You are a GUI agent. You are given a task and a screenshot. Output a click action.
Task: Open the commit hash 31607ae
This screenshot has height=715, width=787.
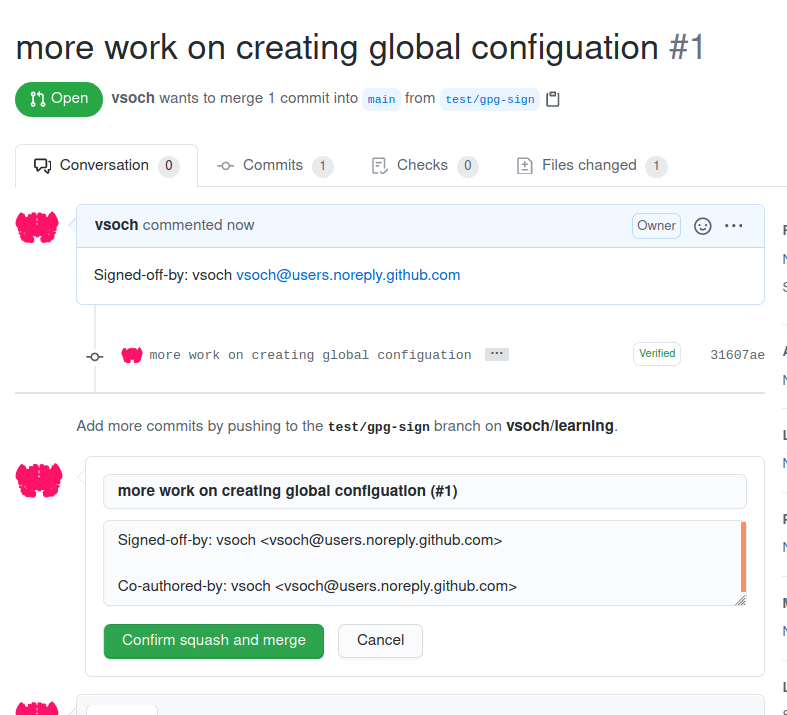737,355
